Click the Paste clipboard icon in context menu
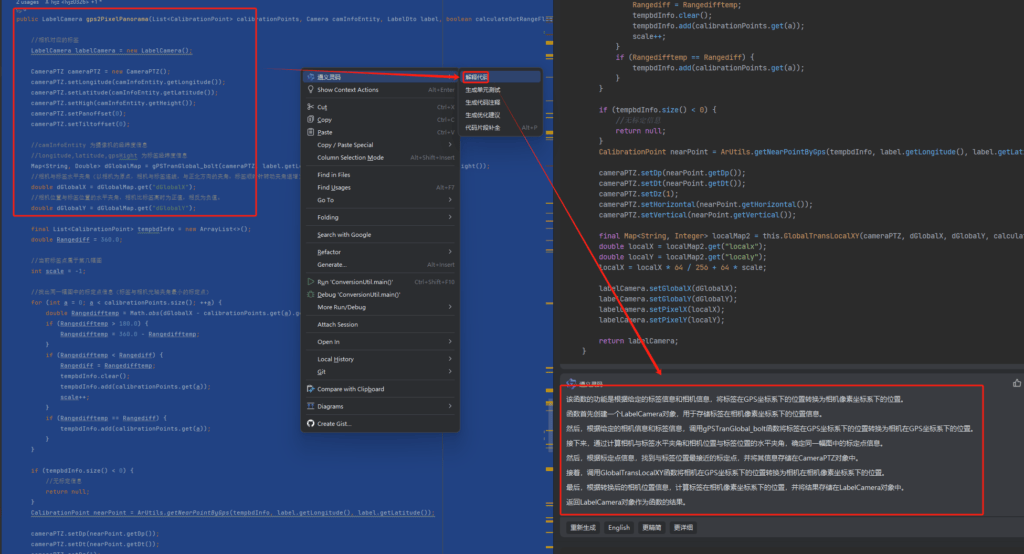Screen dimensions: 1024x554 [310, 132]
